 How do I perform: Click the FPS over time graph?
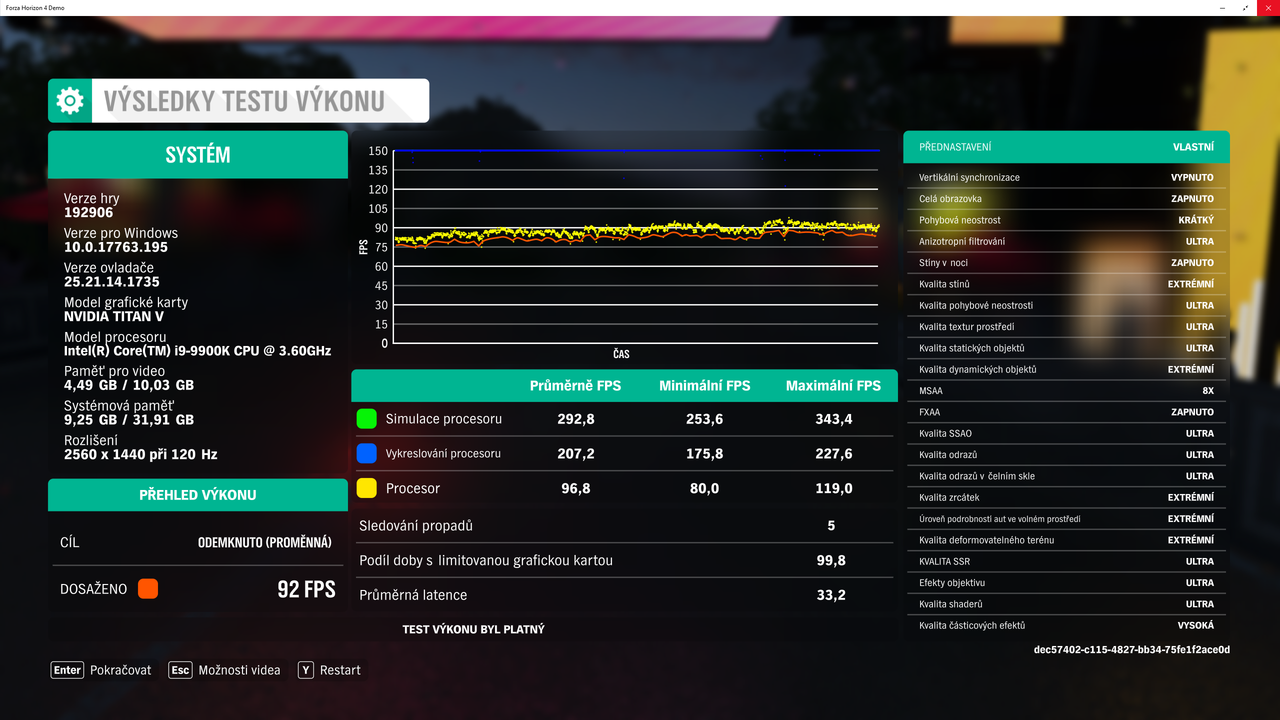click(636, 247)
